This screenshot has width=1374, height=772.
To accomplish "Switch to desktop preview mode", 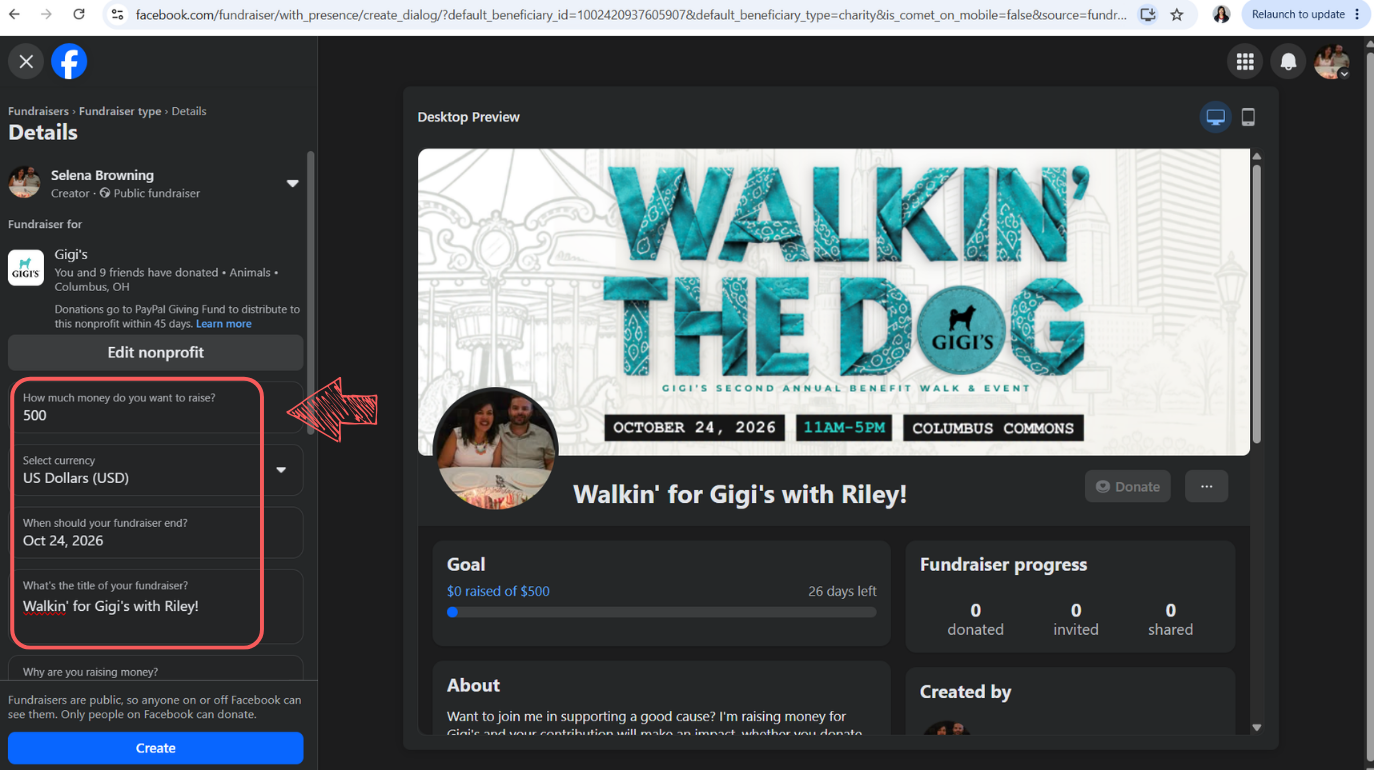I will (1215, 117).
